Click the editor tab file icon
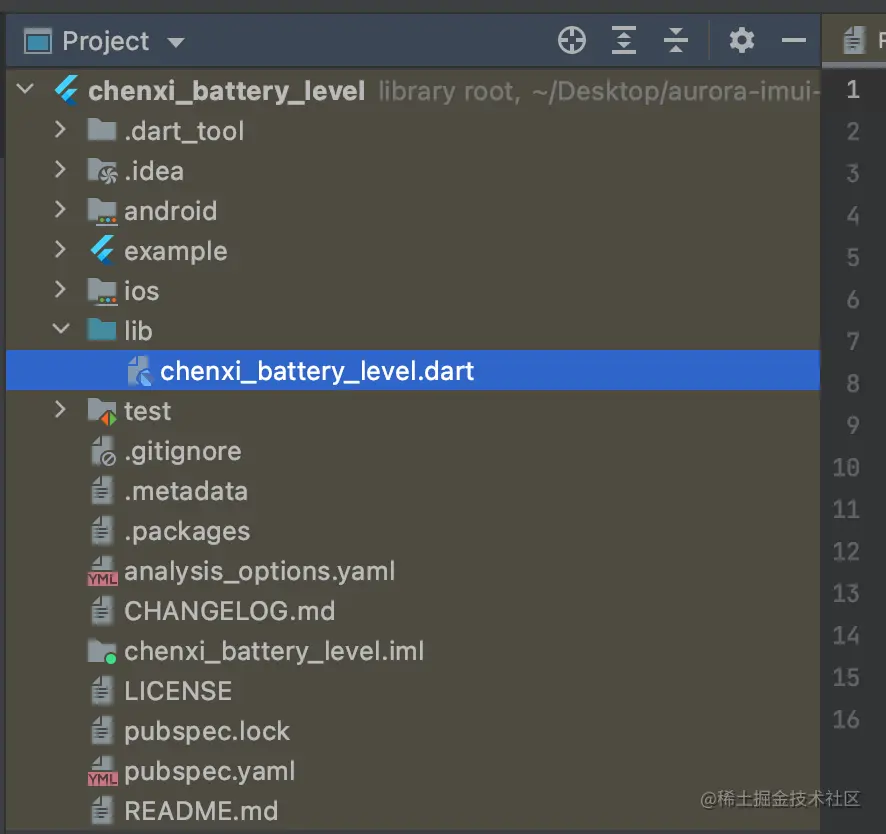The image size is (886, 834). coord(854,40)
